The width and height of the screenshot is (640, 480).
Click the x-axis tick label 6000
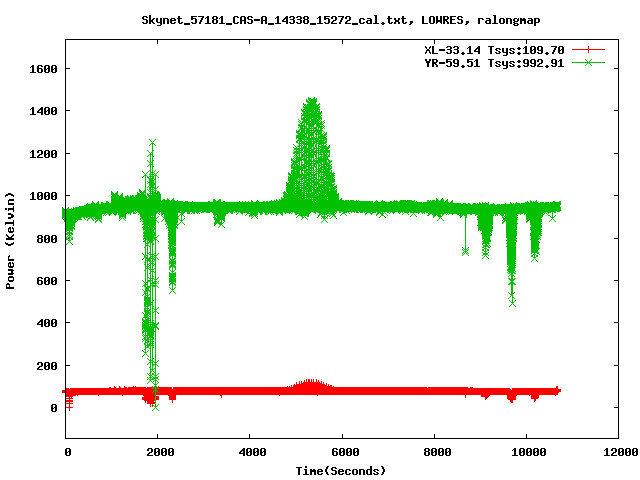coord(345,452)
